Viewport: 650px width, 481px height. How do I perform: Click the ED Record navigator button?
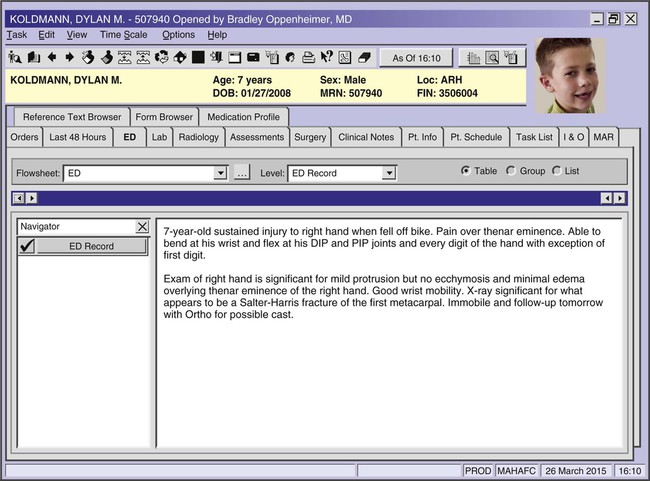tap(92, 246)
